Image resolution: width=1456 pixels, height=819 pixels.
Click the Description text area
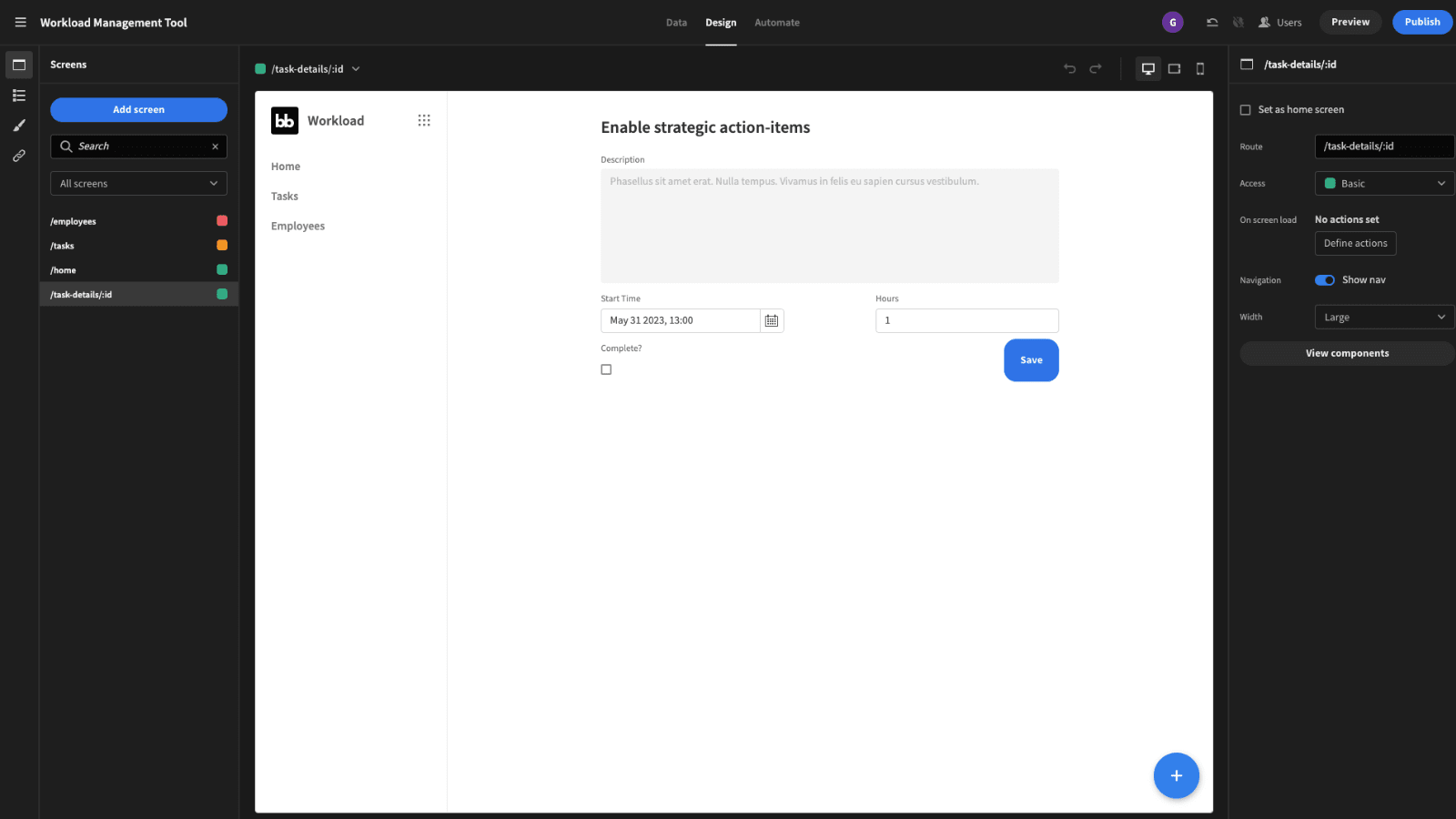point(829,226)
